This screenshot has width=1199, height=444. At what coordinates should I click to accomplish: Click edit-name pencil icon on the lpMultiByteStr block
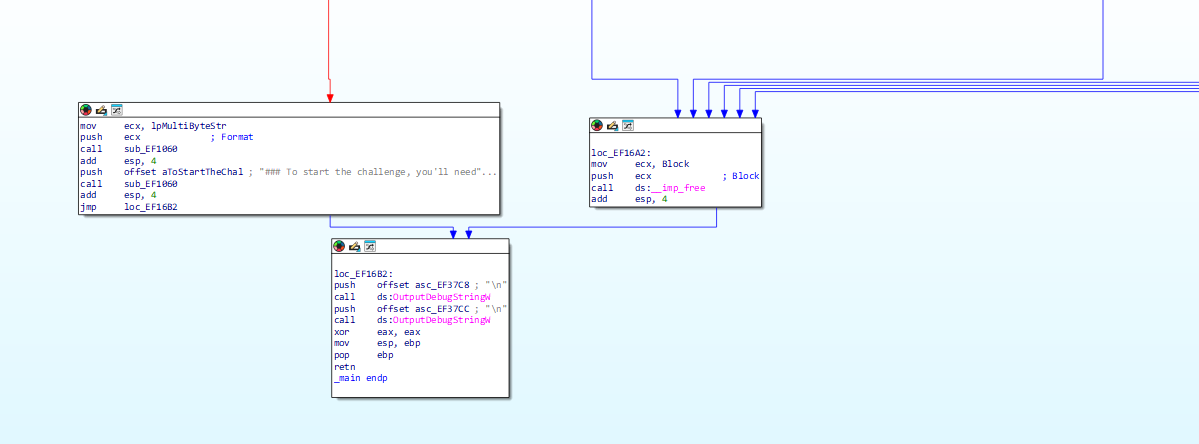[x=101, y=110]
